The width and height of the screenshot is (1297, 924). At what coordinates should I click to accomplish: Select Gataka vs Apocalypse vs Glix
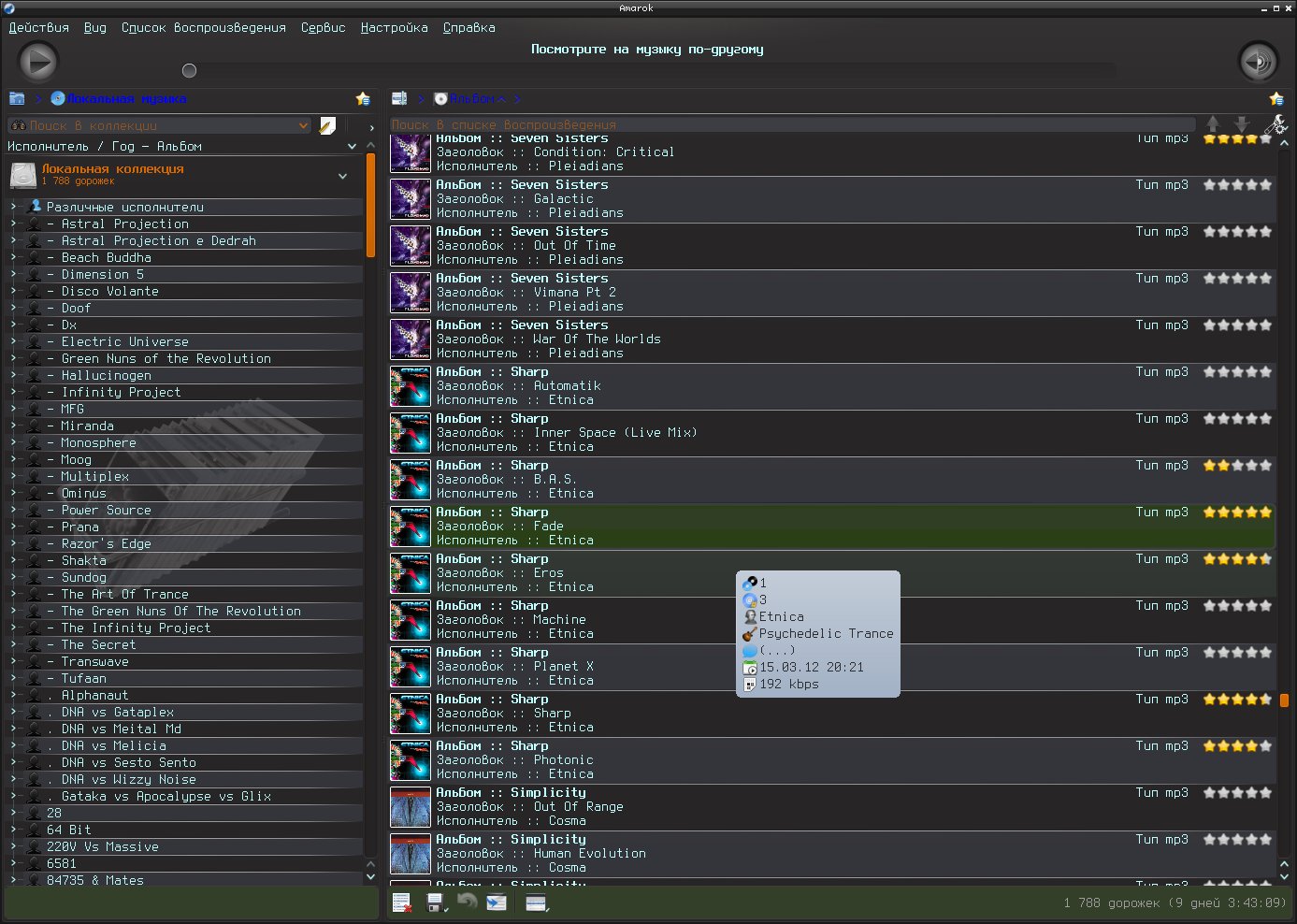(x=166, y=797)
